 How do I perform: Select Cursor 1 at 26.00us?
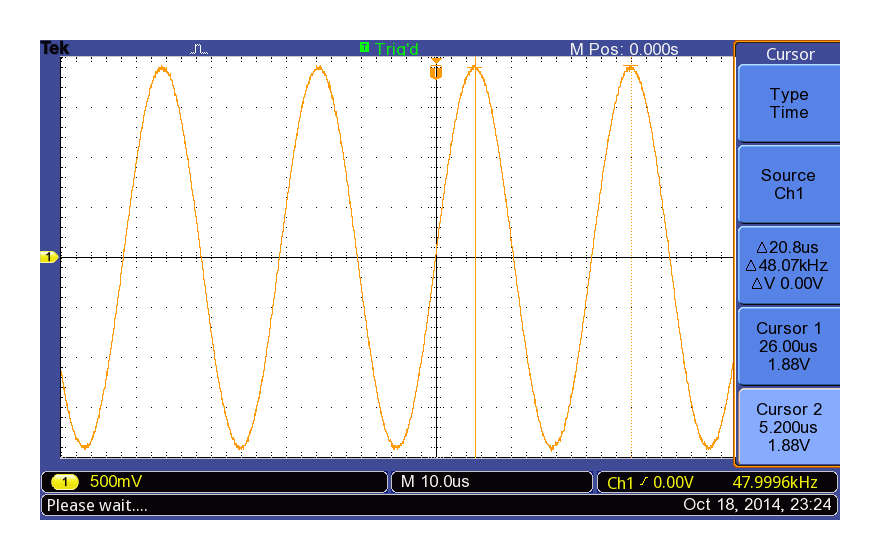click(789, 346)
